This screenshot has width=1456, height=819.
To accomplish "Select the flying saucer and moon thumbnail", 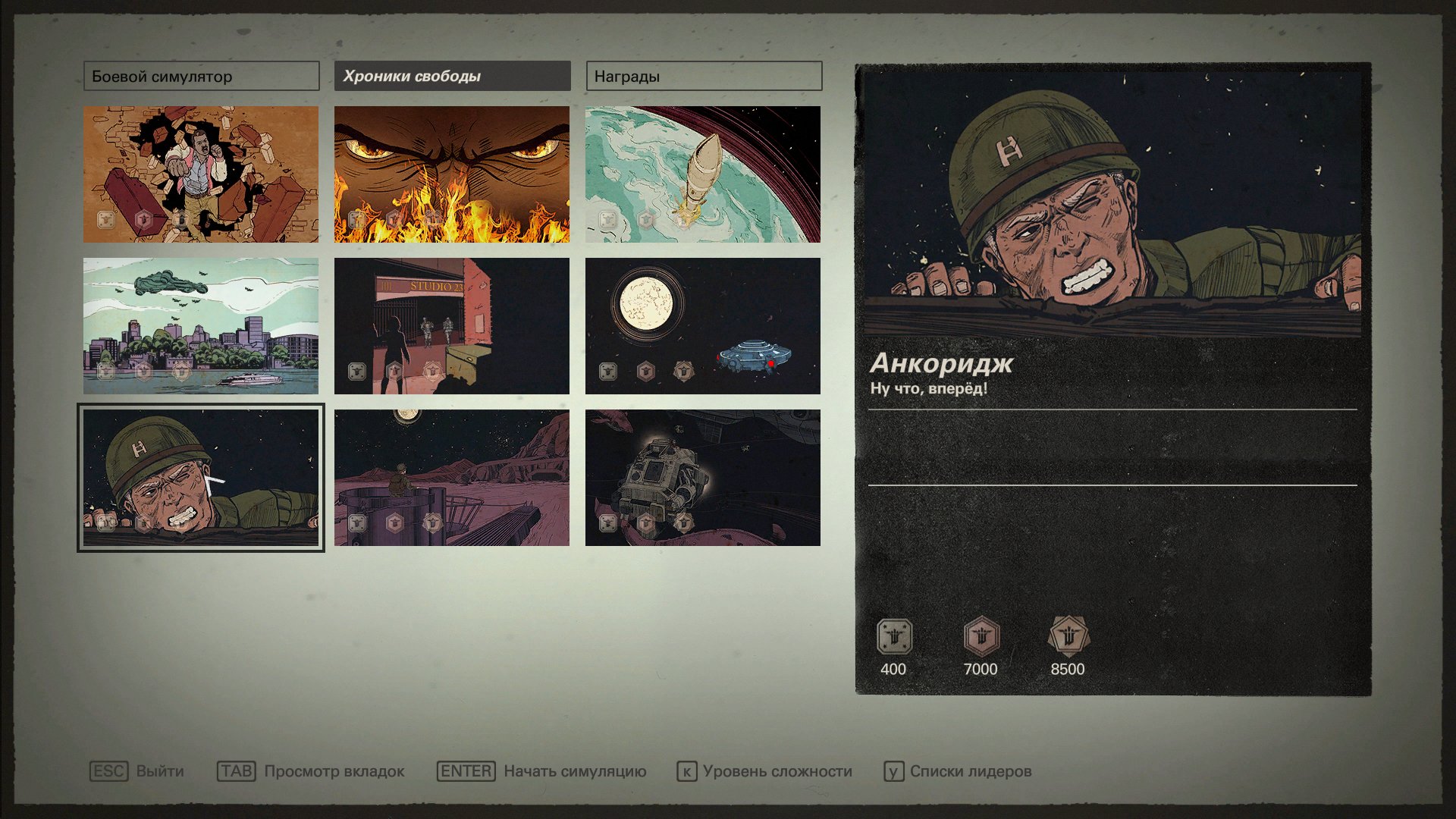I will point(703,326).
